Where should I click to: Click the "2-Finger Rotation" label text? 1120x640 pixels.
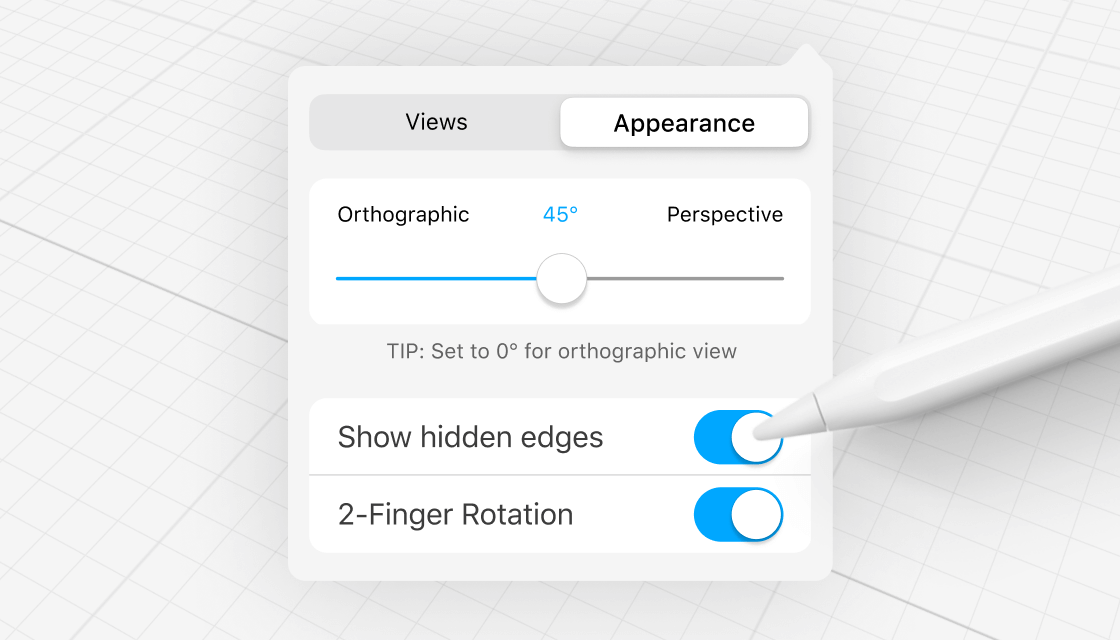(x=455, y=514)
